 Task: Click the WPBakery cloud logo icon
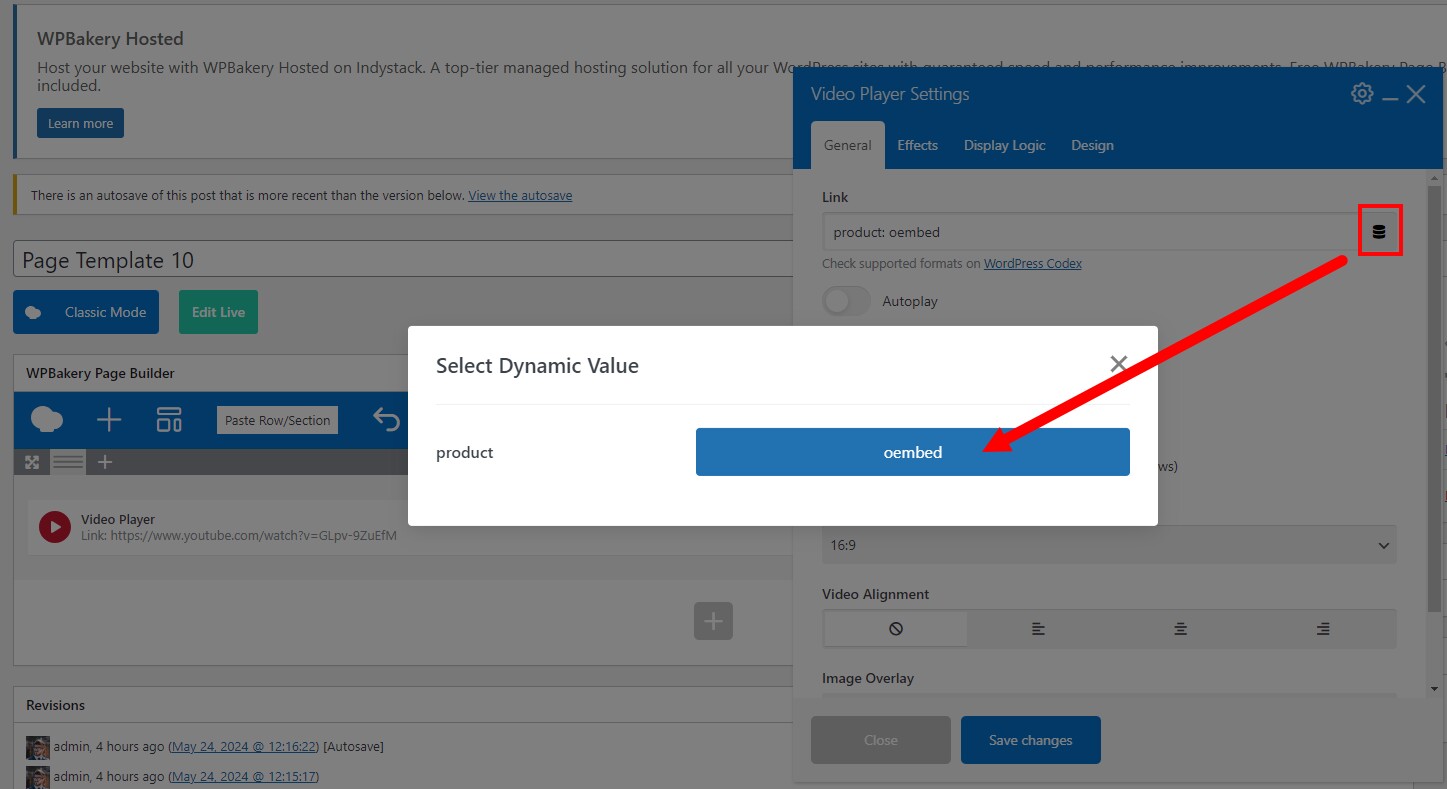click(47, 420)
